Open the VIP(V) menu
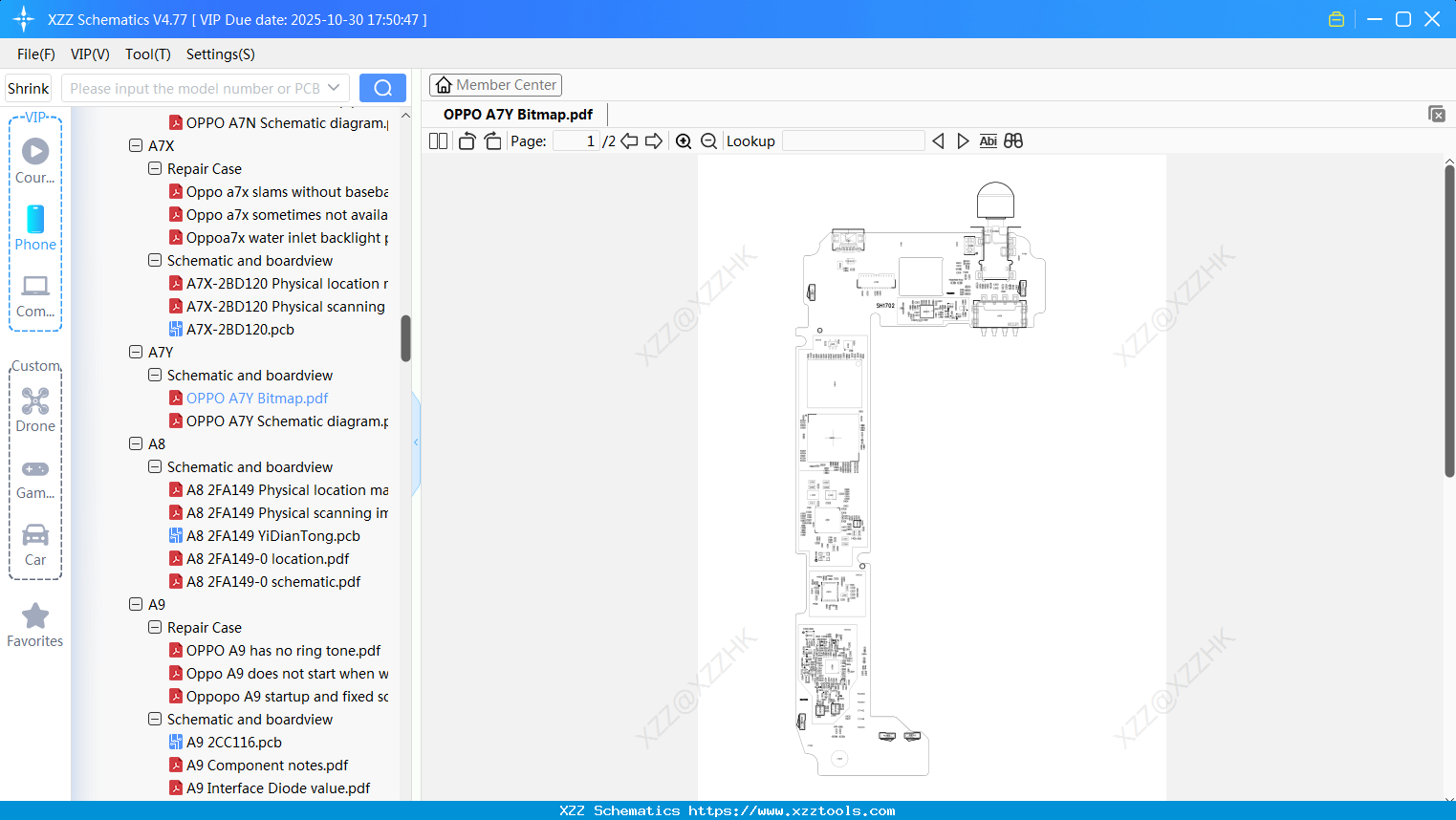This screenshot has width=1456, height=820. click(90, 54)
